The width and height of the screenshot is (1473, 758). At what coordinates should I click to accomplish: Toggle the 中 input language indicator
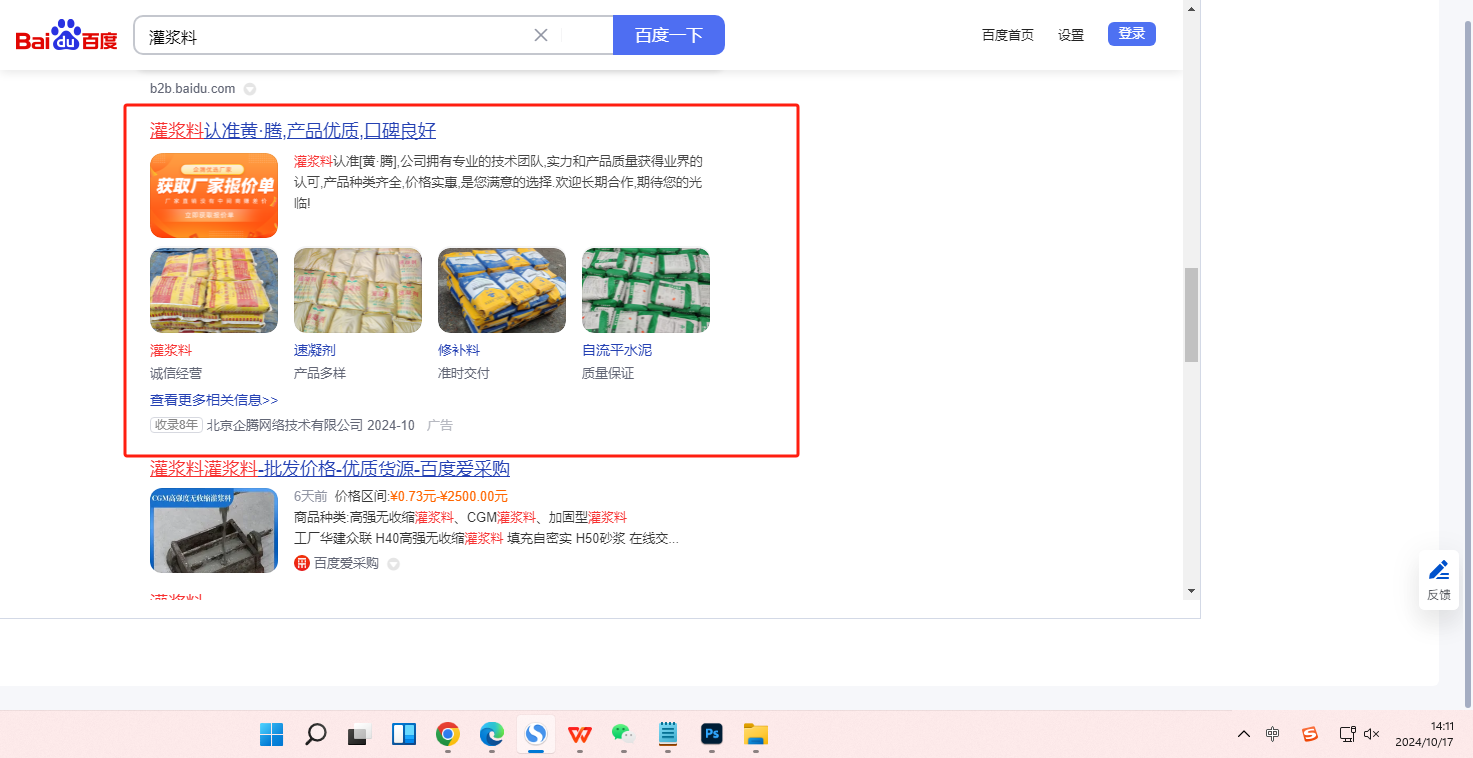coord(1272,734)
